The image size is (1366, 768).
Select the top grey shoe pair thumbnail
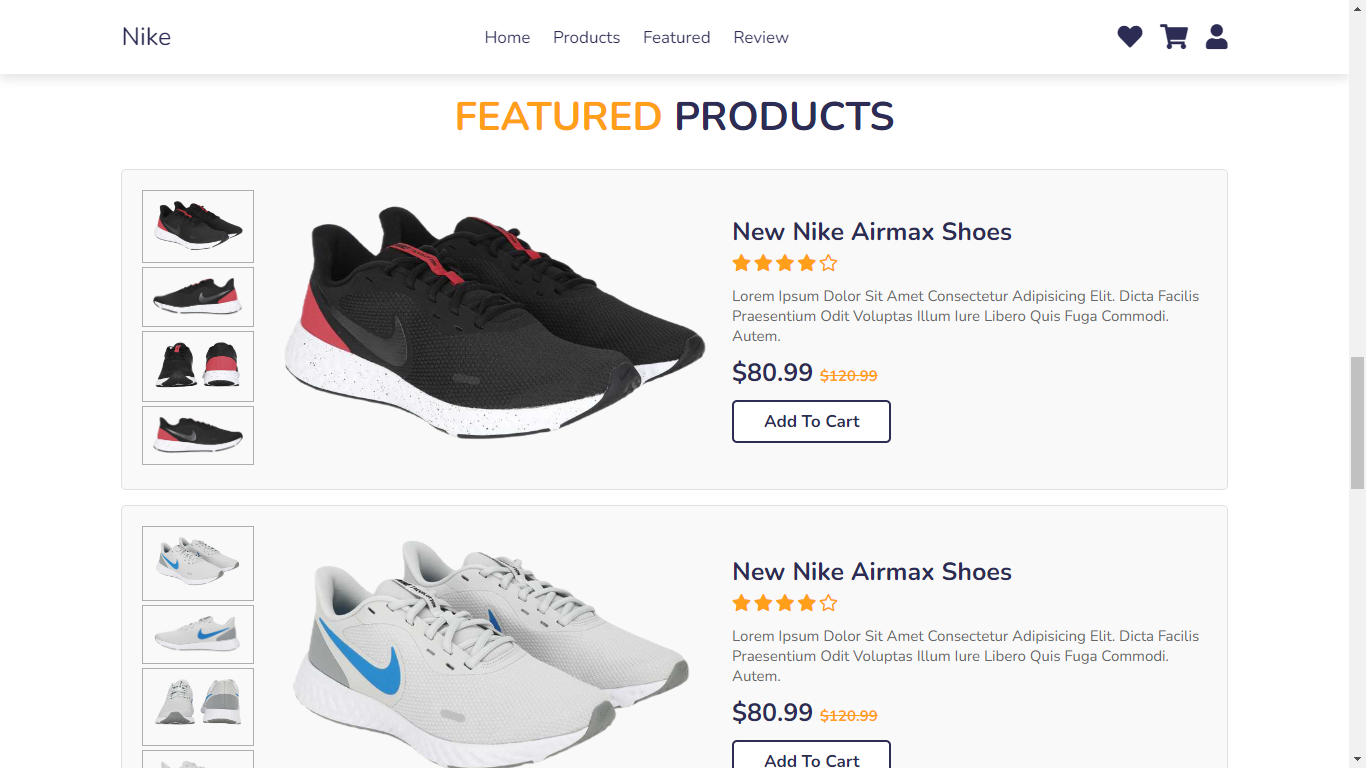[x=197, y=563]
